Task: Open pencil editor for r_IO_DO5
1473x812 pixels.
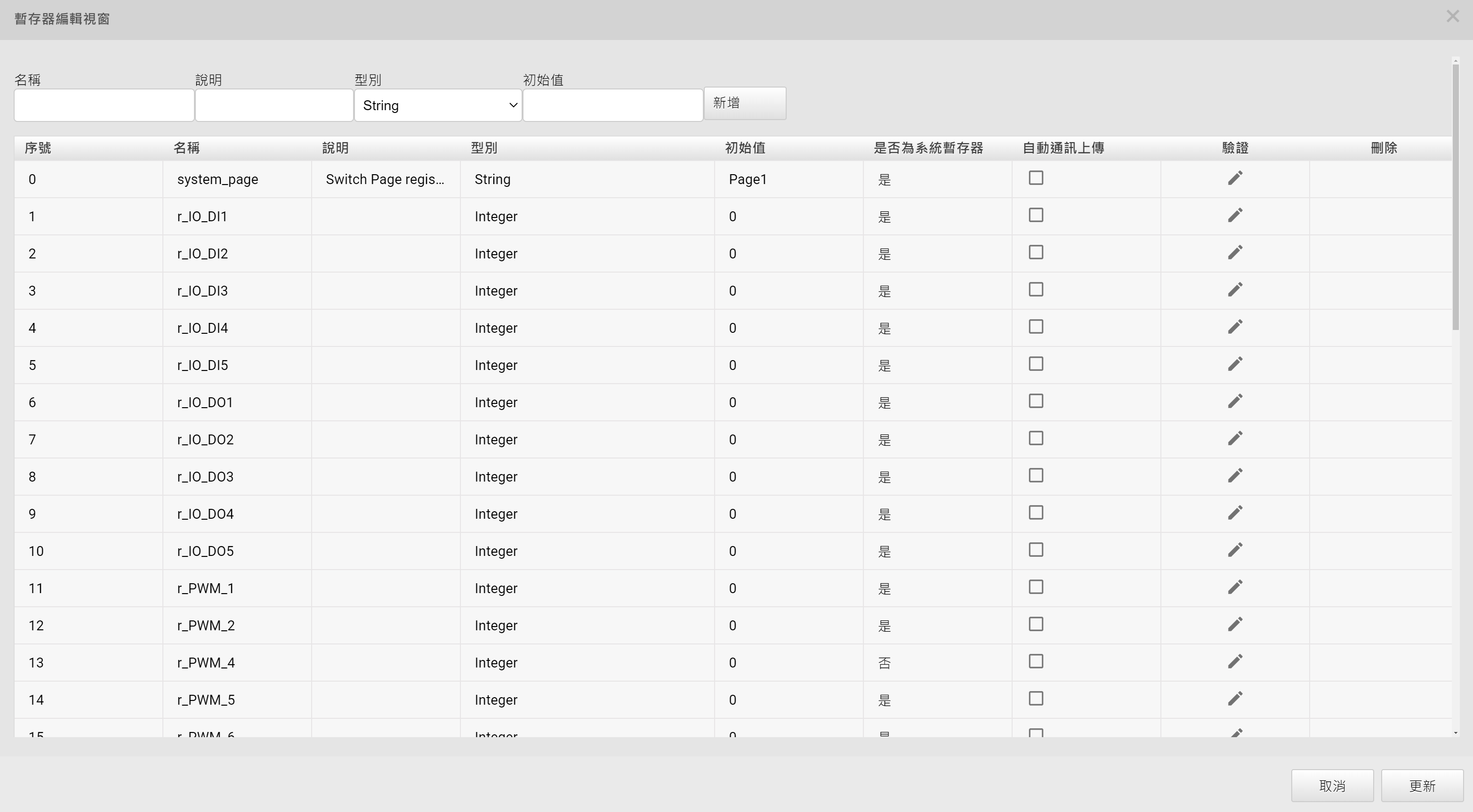Action: point(1235,550)
